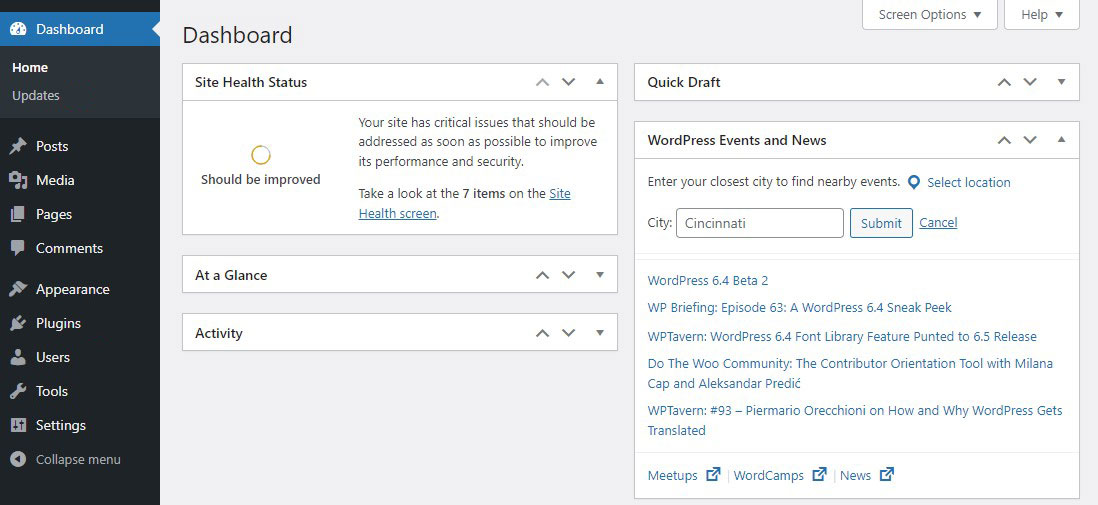Click the Submit city button
This screenshot has width=1098, height=505.
click(881, 223)
